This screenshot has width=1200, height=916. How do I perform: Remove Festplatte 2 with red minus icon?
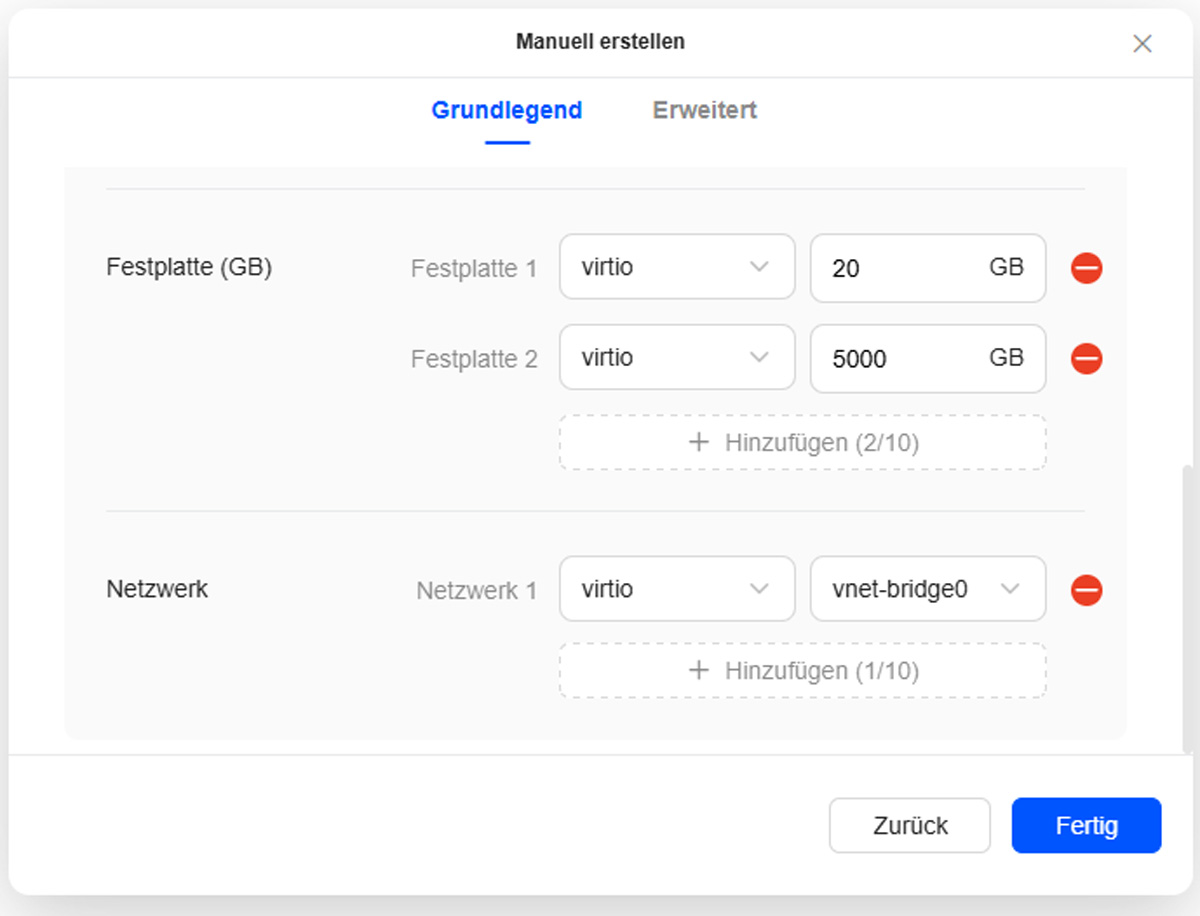(x=1086, y=358)
